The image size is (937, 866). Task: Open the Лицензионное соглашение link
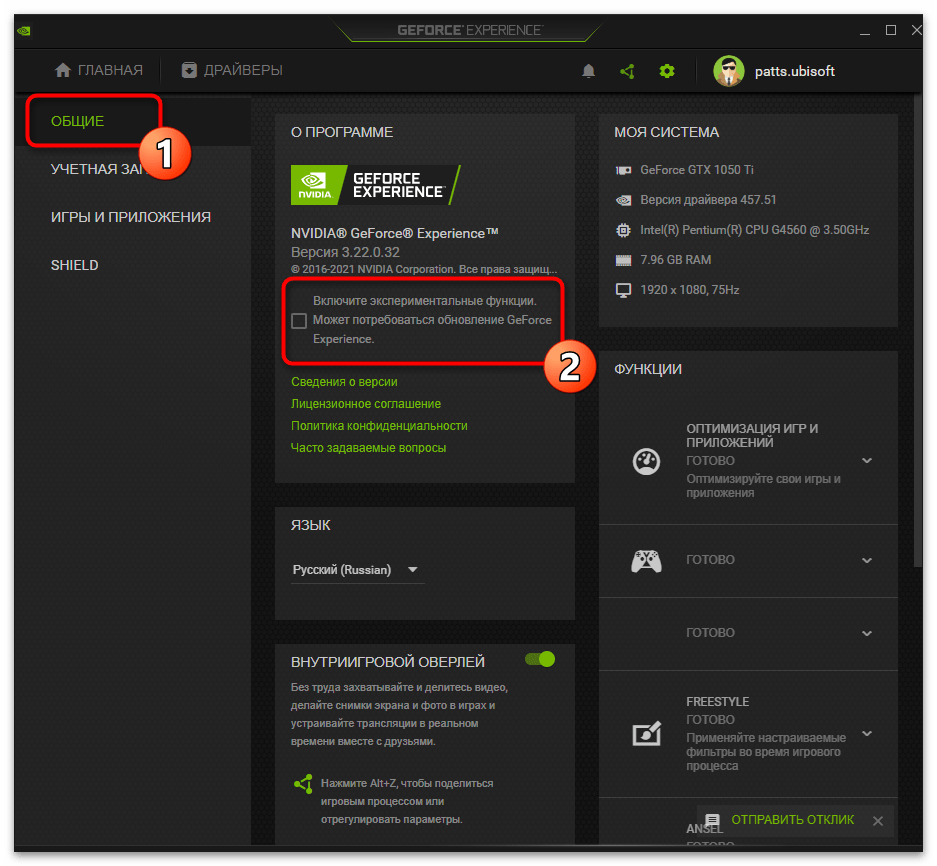pyautogui.click(x=366, y=404)
